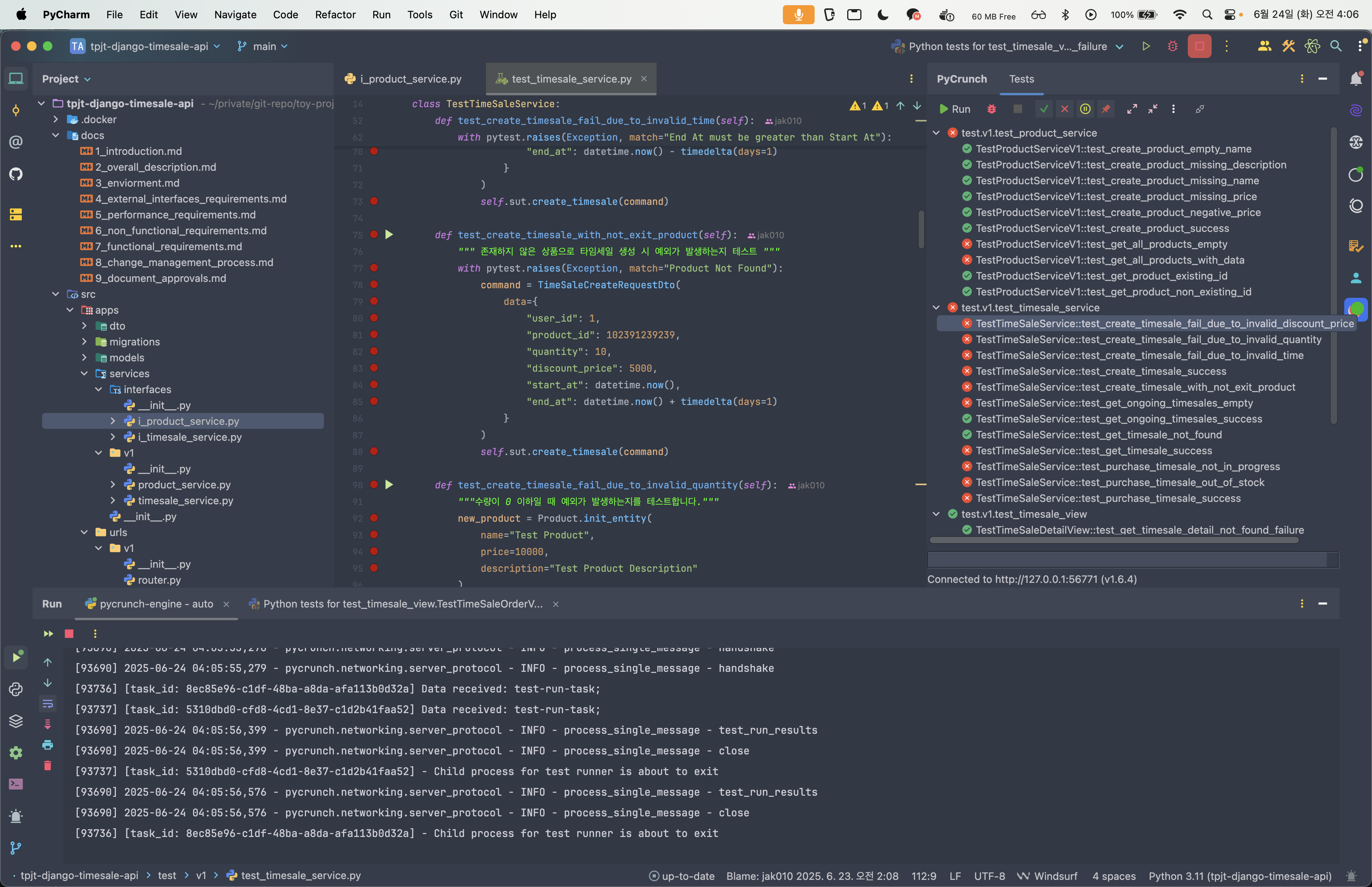Click Expand All in the PyCrunch test tree
1372x887 pixels.
1132,109
